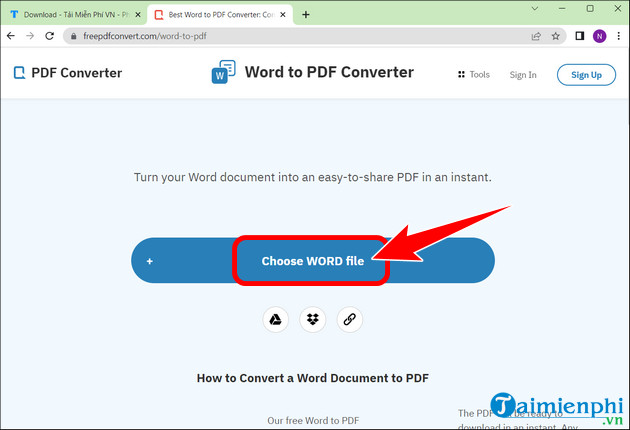Click the browser back arrow
The height and width of the screenshot is (430, 630).
pyautogui.click(x=11, y=36)
